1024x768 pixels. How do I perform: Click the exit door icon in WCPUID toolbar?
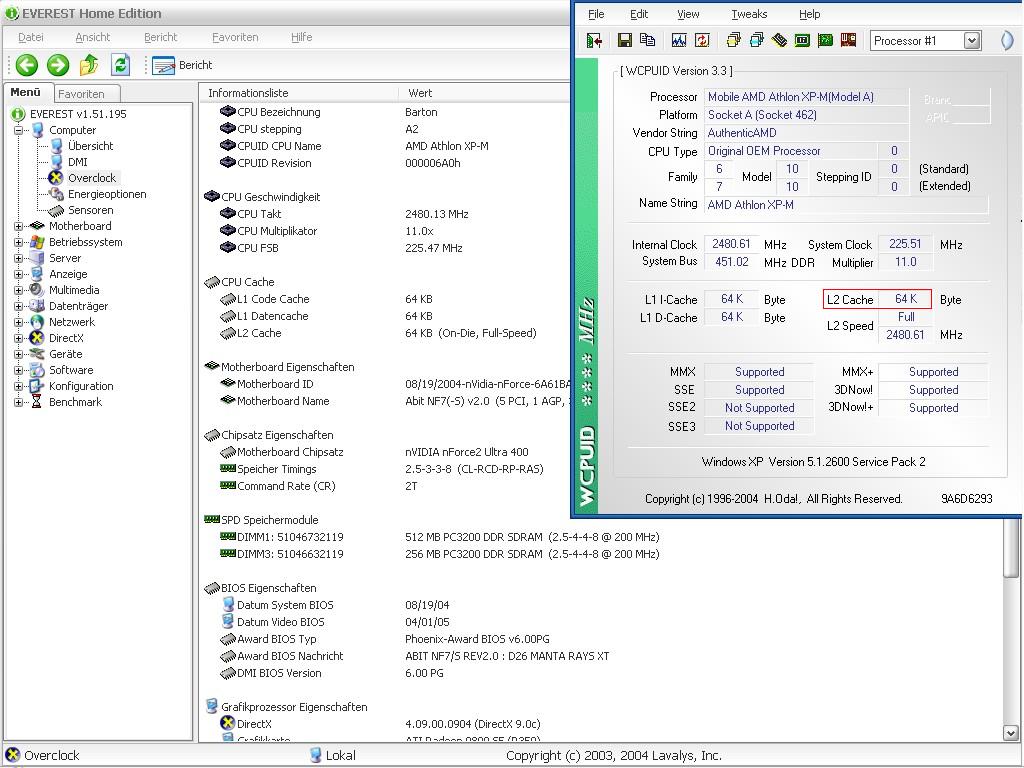click(594, 40)
